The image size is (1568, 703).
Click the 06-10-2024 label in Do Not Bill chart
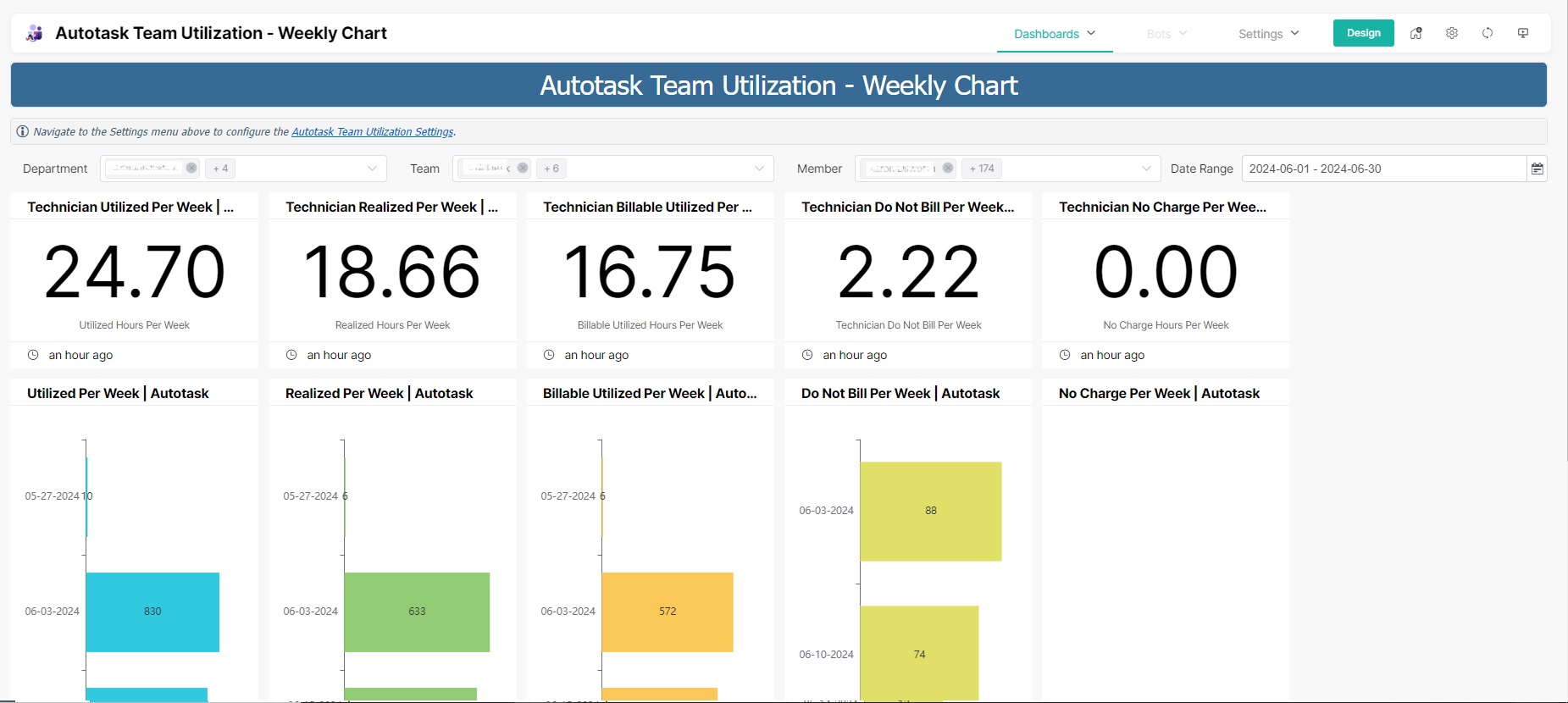[826, 655]
